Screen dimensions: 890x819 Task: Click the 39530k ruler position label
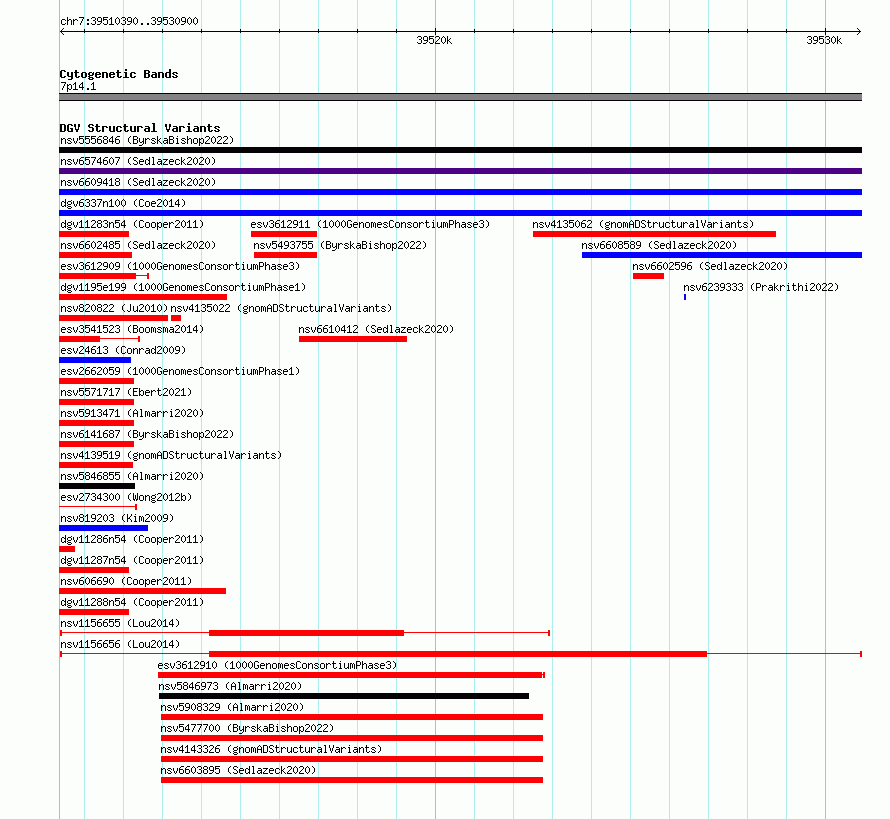824,40
